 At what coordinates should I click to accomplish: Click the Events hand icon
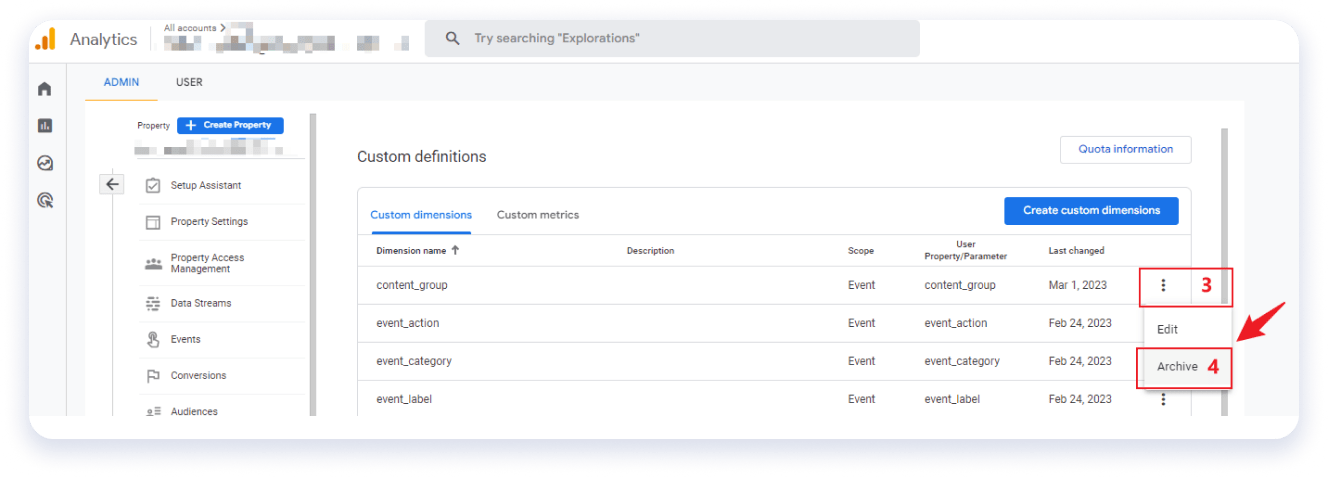153,339
